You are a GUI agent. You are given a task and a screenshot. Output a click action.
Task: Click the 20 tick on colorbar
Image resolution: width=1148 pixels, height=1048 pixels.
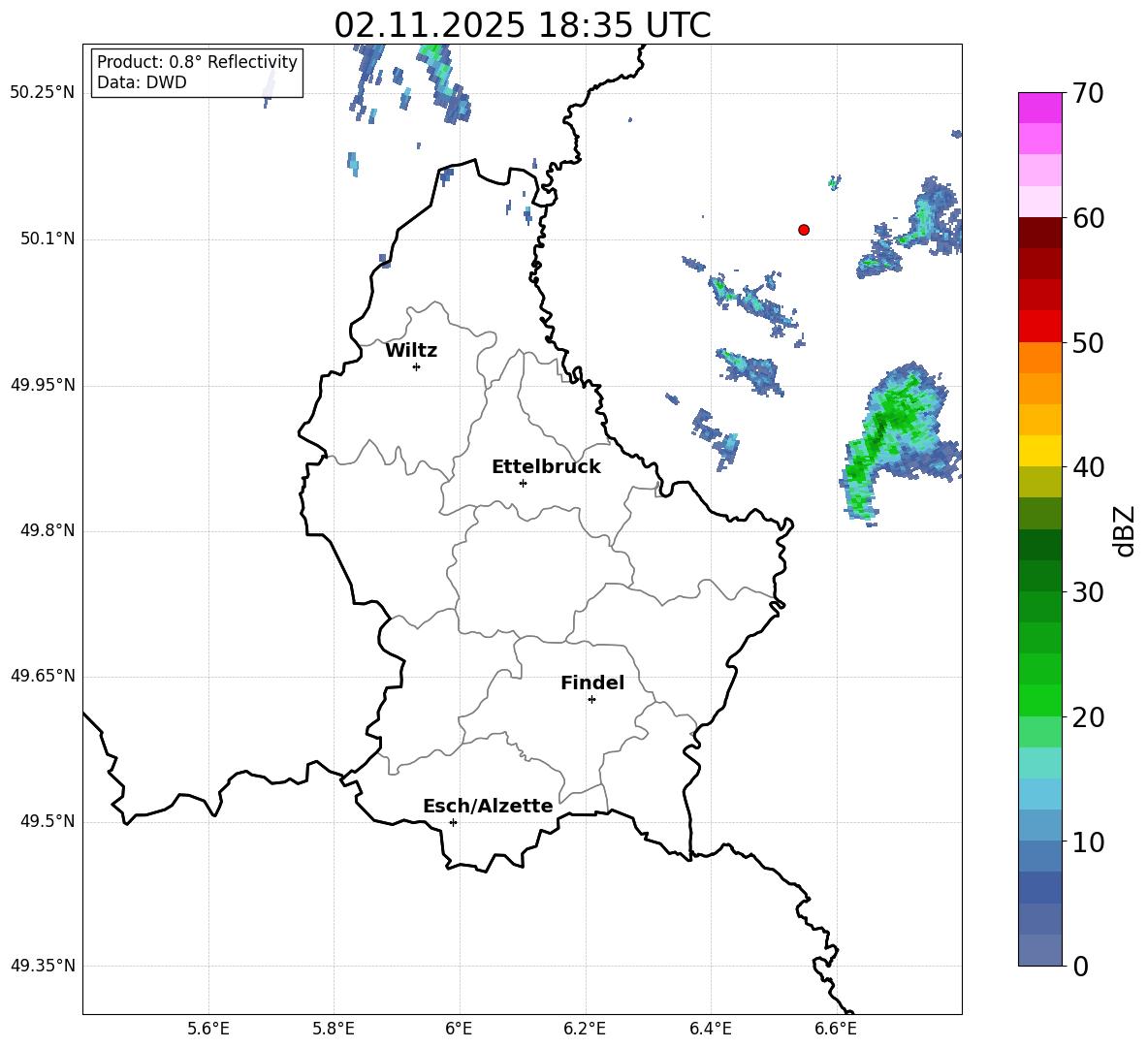point(1088,717)
